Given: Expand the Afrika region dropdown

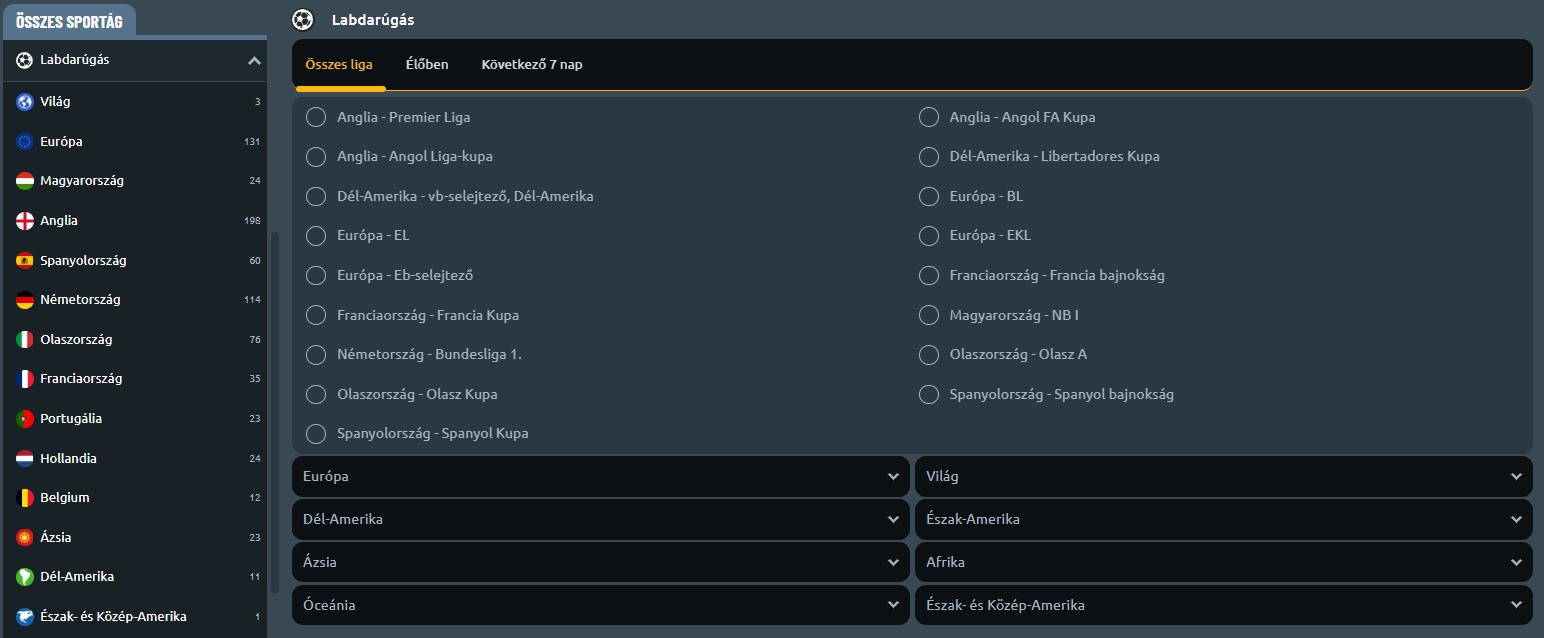Looking at the screenshot, I should (1223, 562).
